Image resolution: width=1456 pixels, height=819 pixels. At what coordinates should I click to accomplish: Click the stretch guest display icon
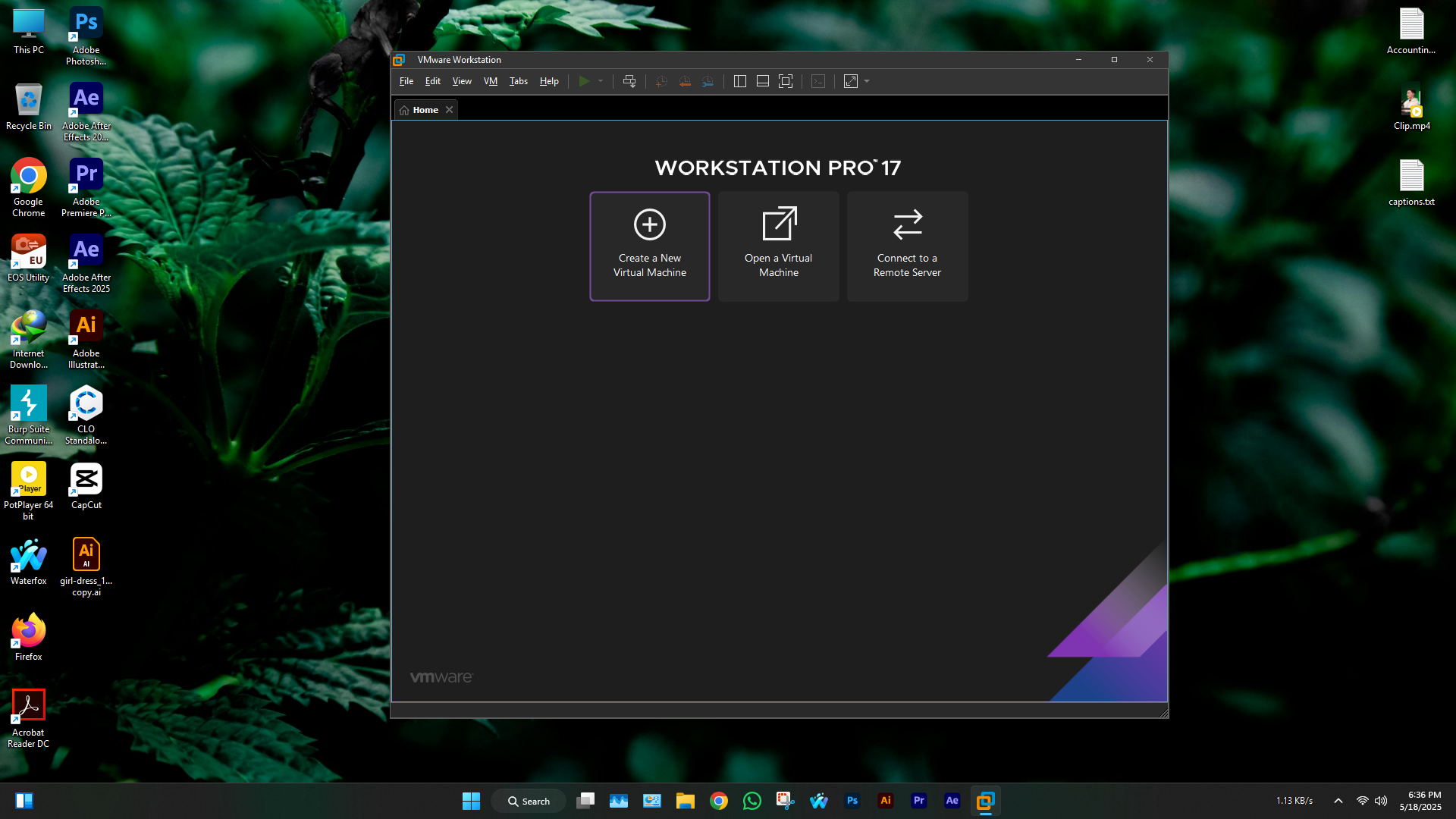[850, 81]
